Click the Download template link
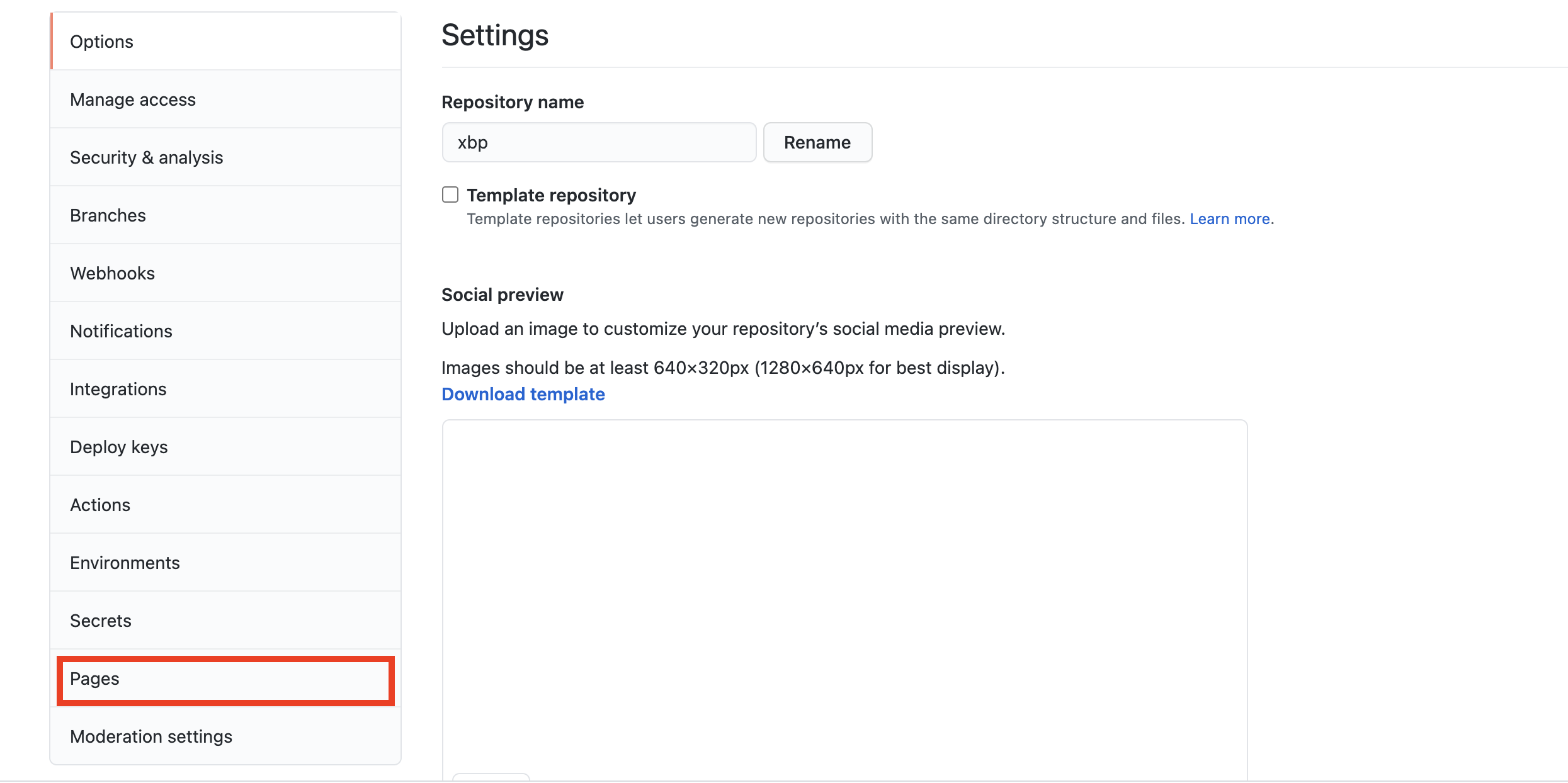 click(523, 394)
